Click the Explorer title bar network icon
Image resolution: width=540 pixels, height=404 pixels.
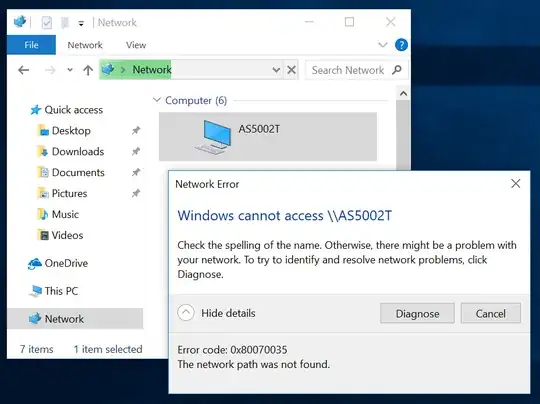pos(20,22)
